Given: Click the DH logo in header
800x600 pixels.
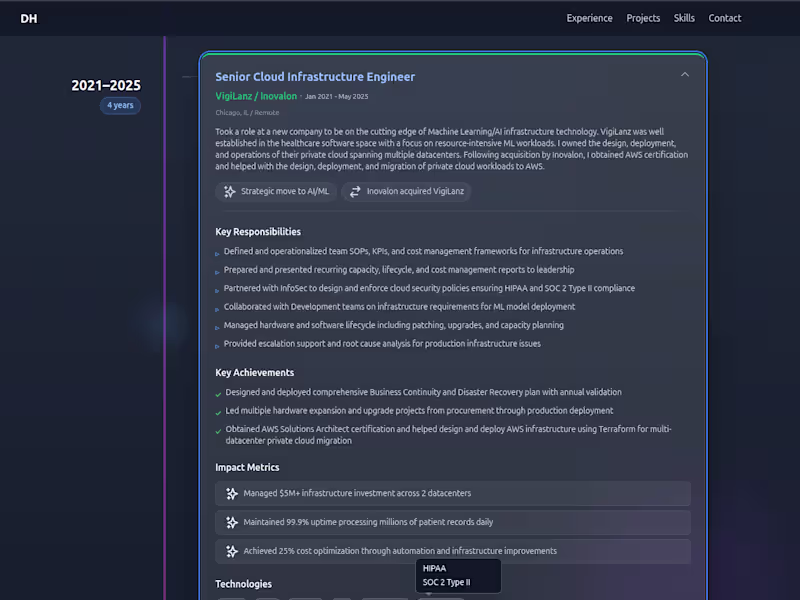Looking at the screenshot, I should pos(29,18).
